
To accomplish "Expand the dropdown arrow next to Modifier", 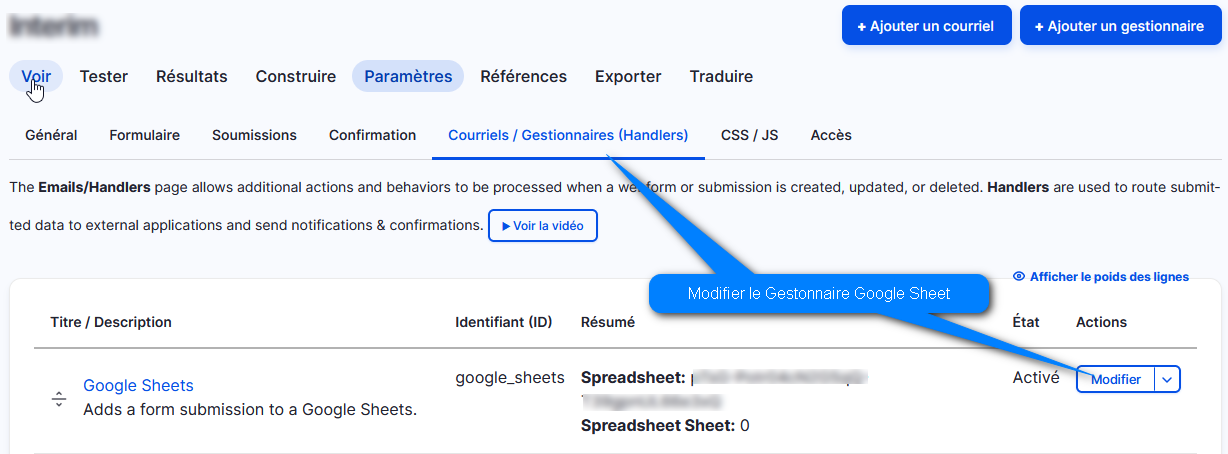I will 1168,380.
